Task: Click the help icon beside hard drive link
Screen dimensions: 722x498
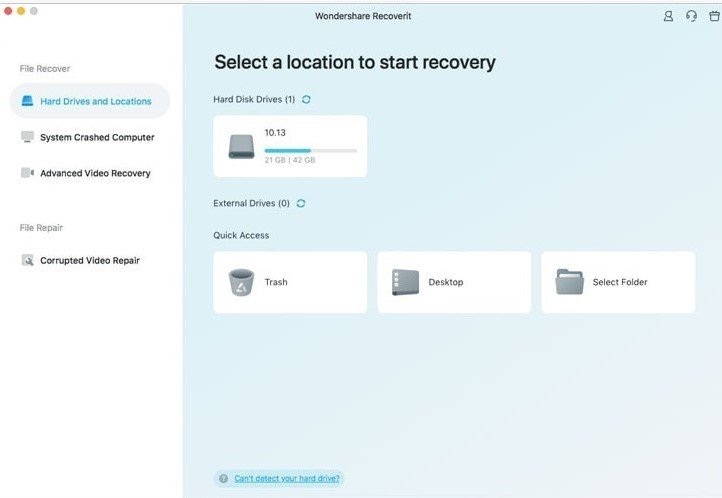Action: point(223,479)
